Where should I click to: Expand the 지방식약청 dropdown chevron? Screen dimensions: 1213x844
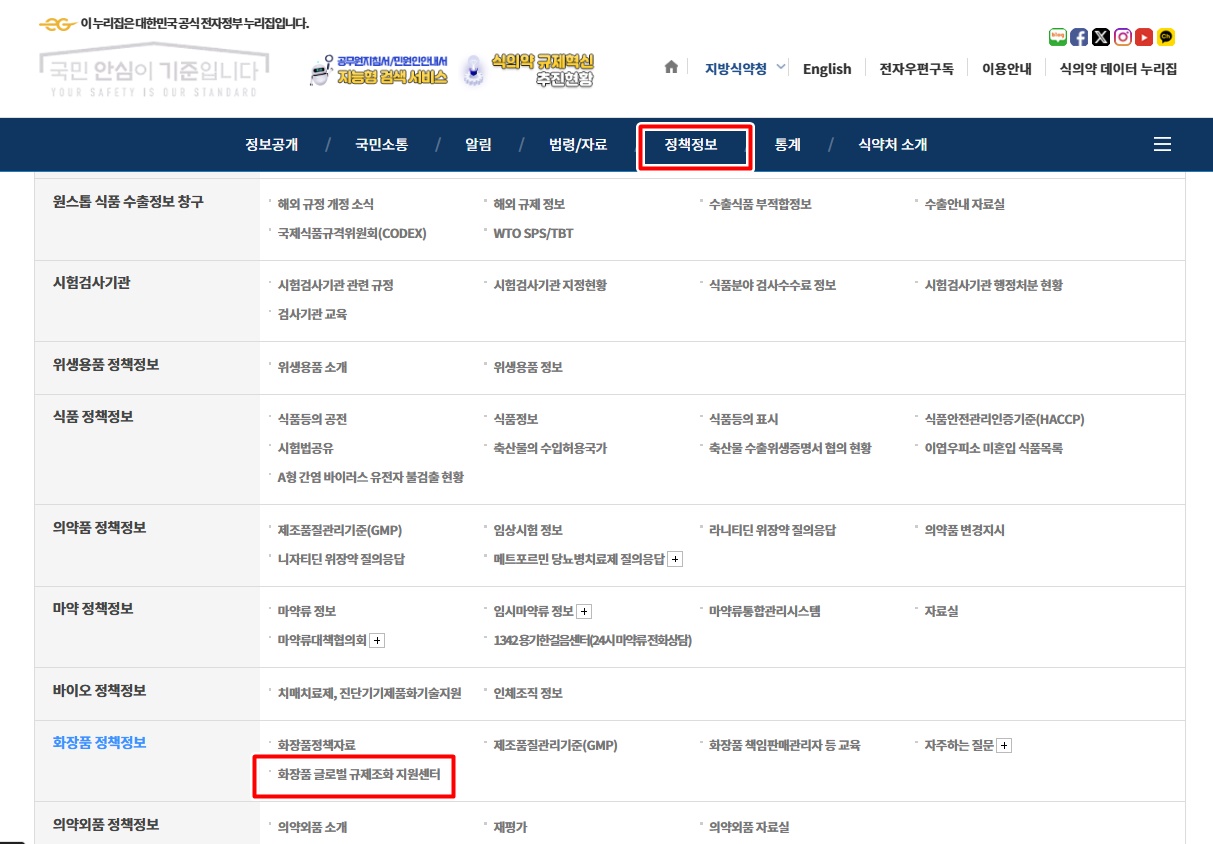783,68
